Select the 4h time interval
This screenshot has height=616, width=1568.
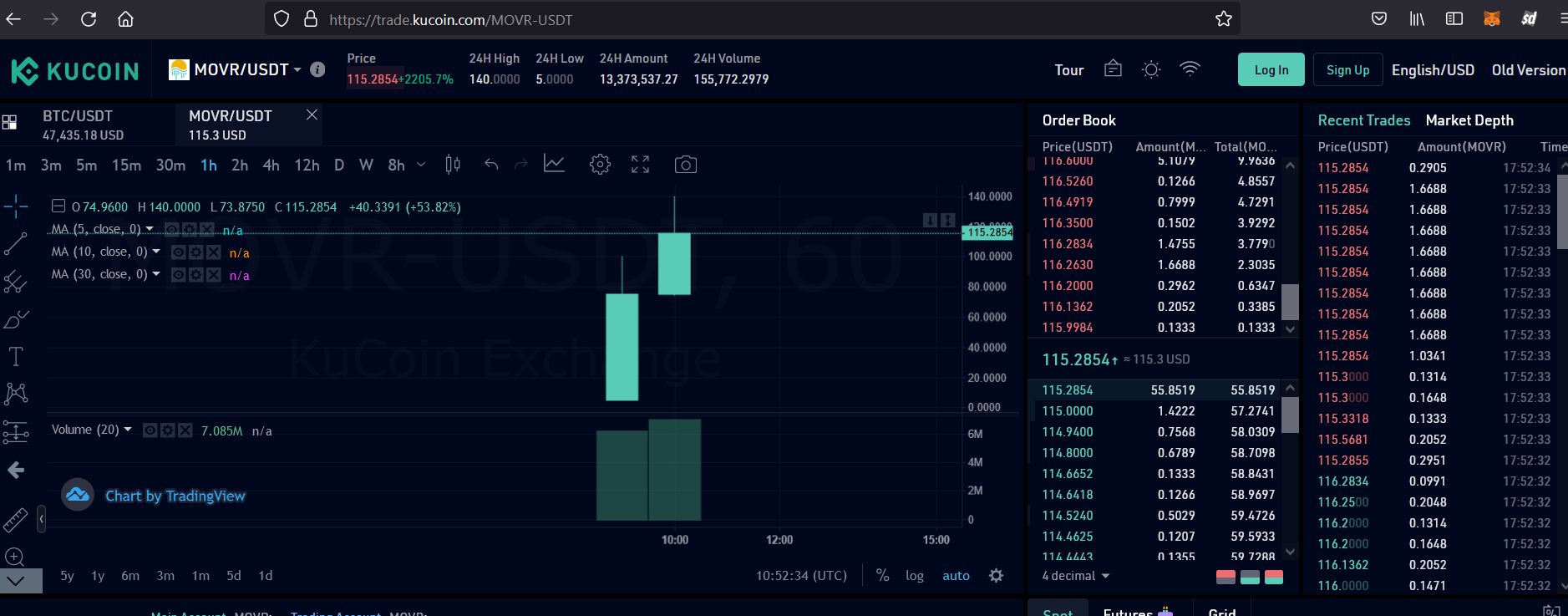[271, 165]
